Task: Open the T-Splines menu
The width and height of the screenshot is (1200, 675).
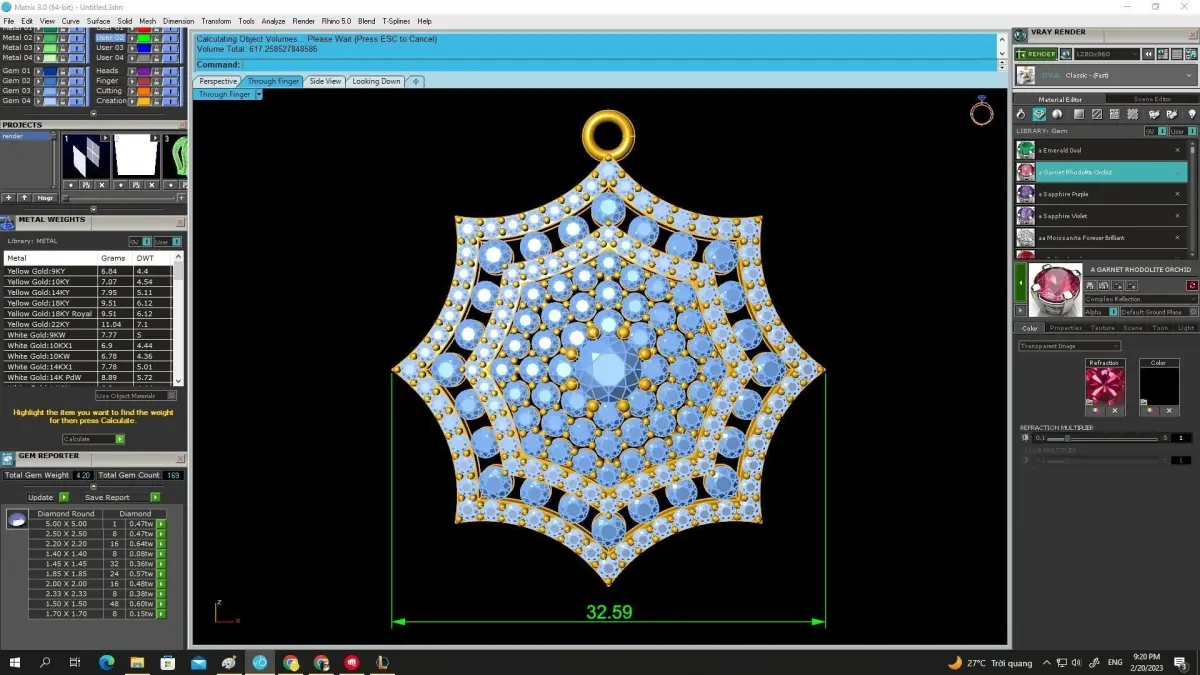Action: 396,21
